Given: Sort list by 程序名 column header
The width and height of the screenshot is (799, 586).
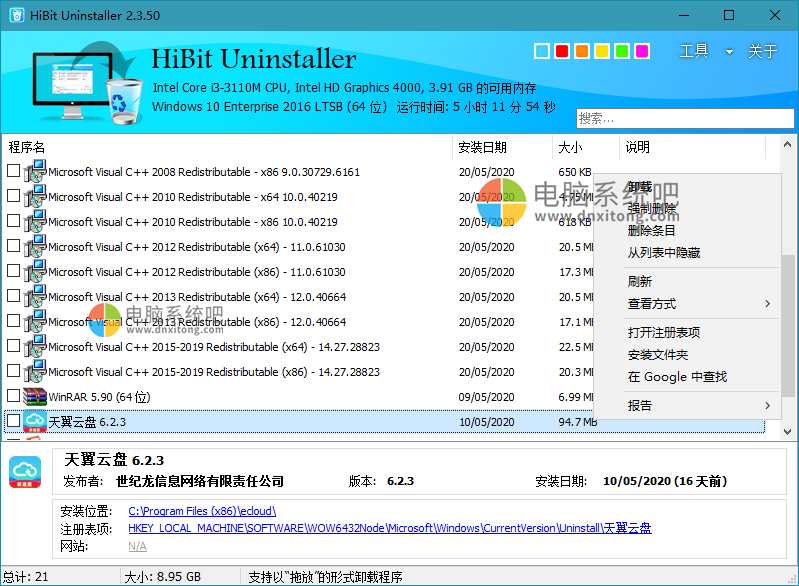Looking at the screenshot, I should tap(228, 147).
